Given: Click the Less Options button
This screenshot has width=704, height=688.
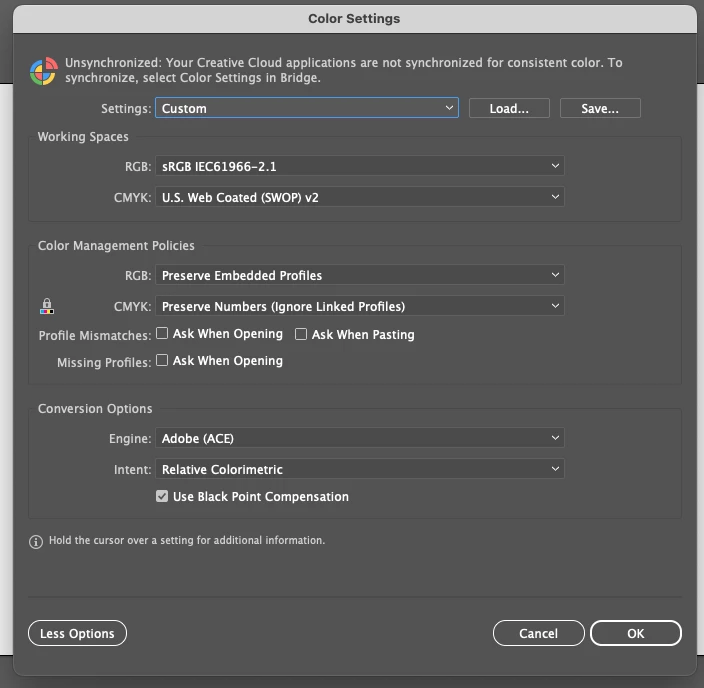Looking at the screenshot, I should click(77, 633).
